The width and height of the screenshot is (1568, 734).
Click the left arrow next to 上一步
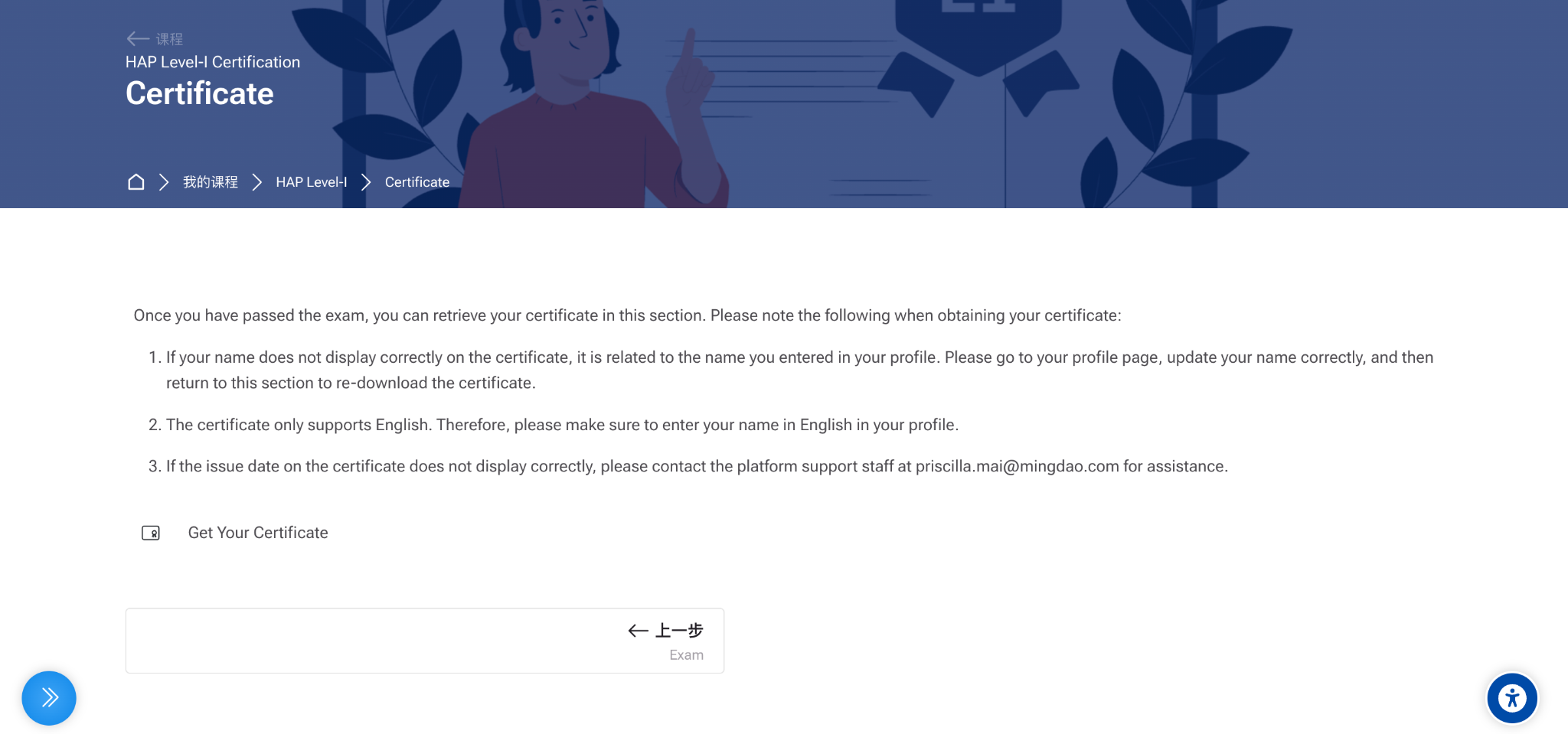point(639,631)
